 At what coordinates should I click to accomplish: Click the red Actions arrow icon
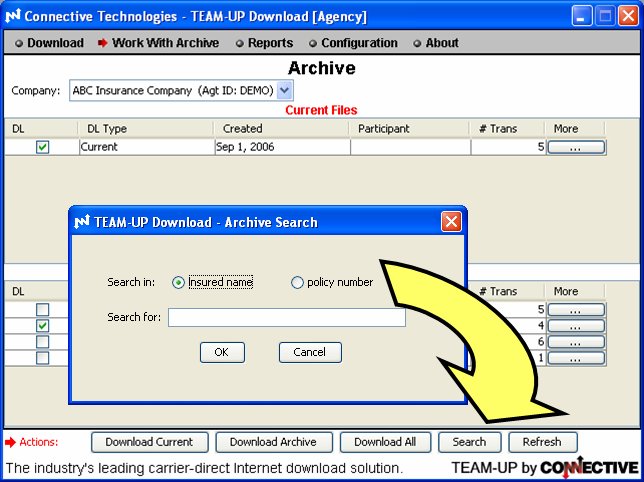pos(11,442)
